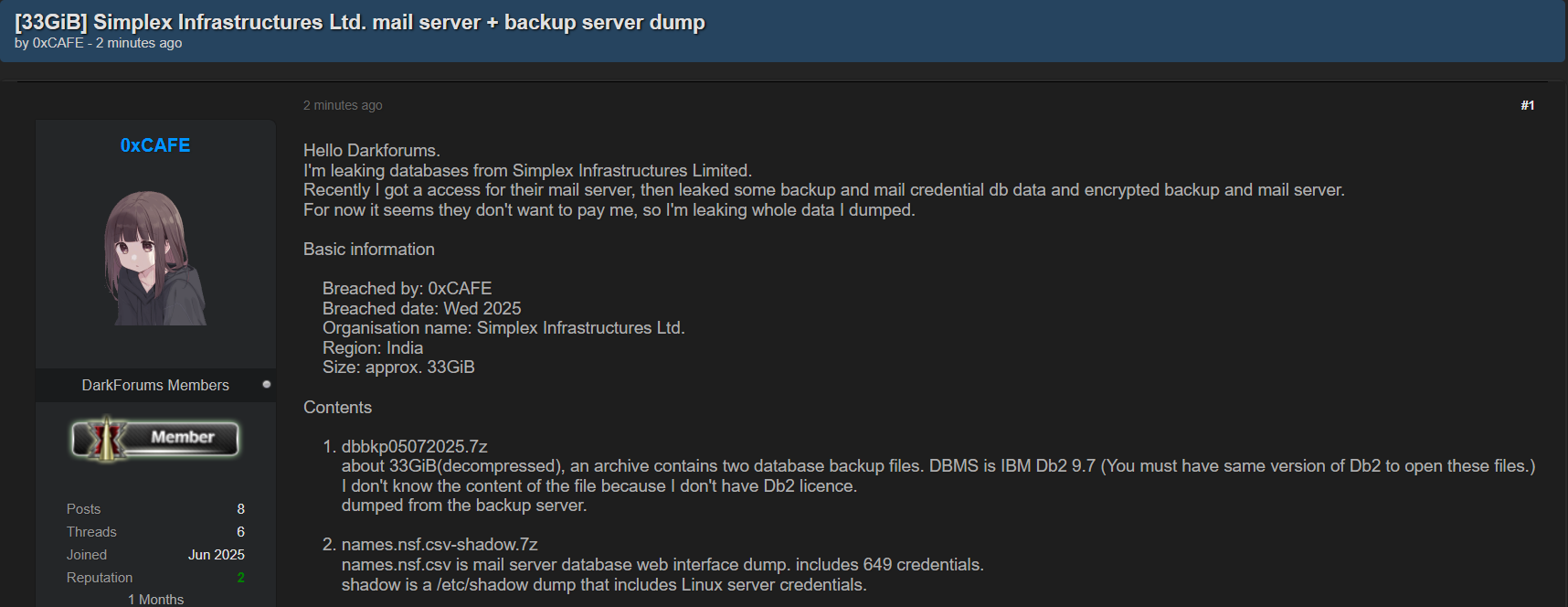Open the #1 post permalink
Viewport: 1568px width, 607px height.
[x=1527, y=106]
